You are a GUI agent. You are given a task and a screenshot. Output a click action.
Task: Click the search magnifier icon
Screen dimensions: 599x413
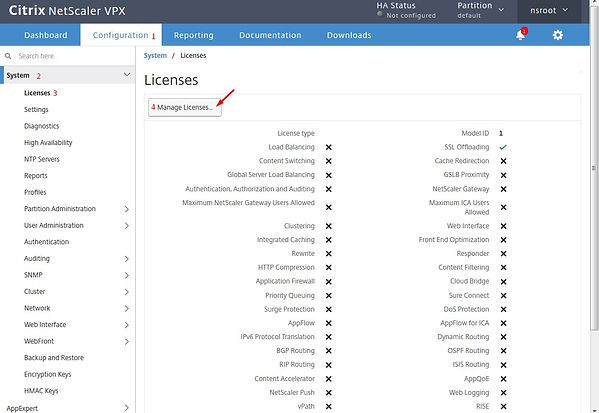coord(8,56)
